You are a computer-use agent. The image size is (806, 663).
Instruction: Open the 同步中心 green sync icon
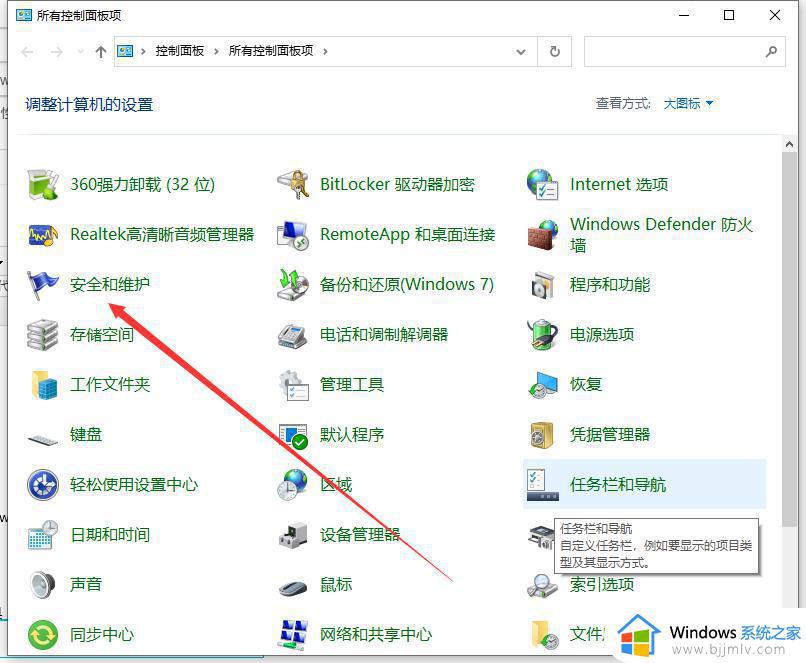[x=43, y=635]
